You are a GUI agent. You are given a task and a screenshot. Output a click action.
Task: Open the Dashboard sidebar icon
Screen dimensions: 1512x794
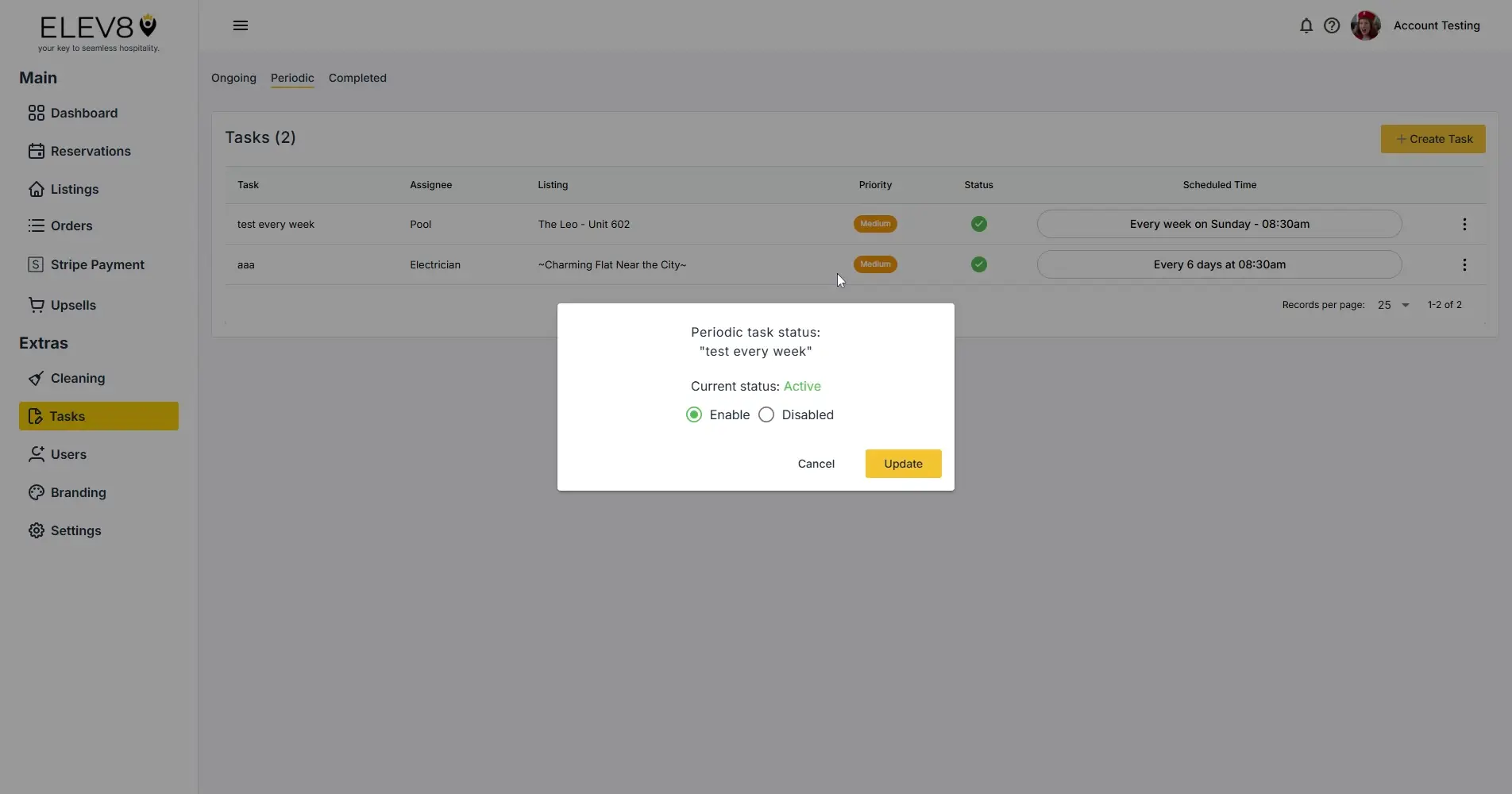37,113
